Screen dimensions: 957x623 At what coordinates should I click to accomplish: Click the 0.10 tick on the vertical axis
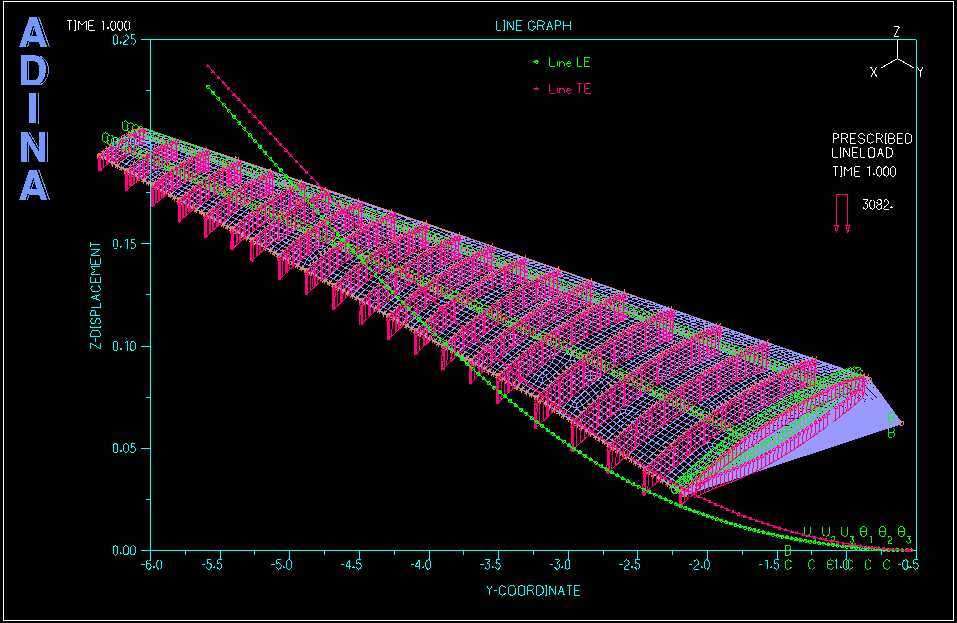point(124,346)
